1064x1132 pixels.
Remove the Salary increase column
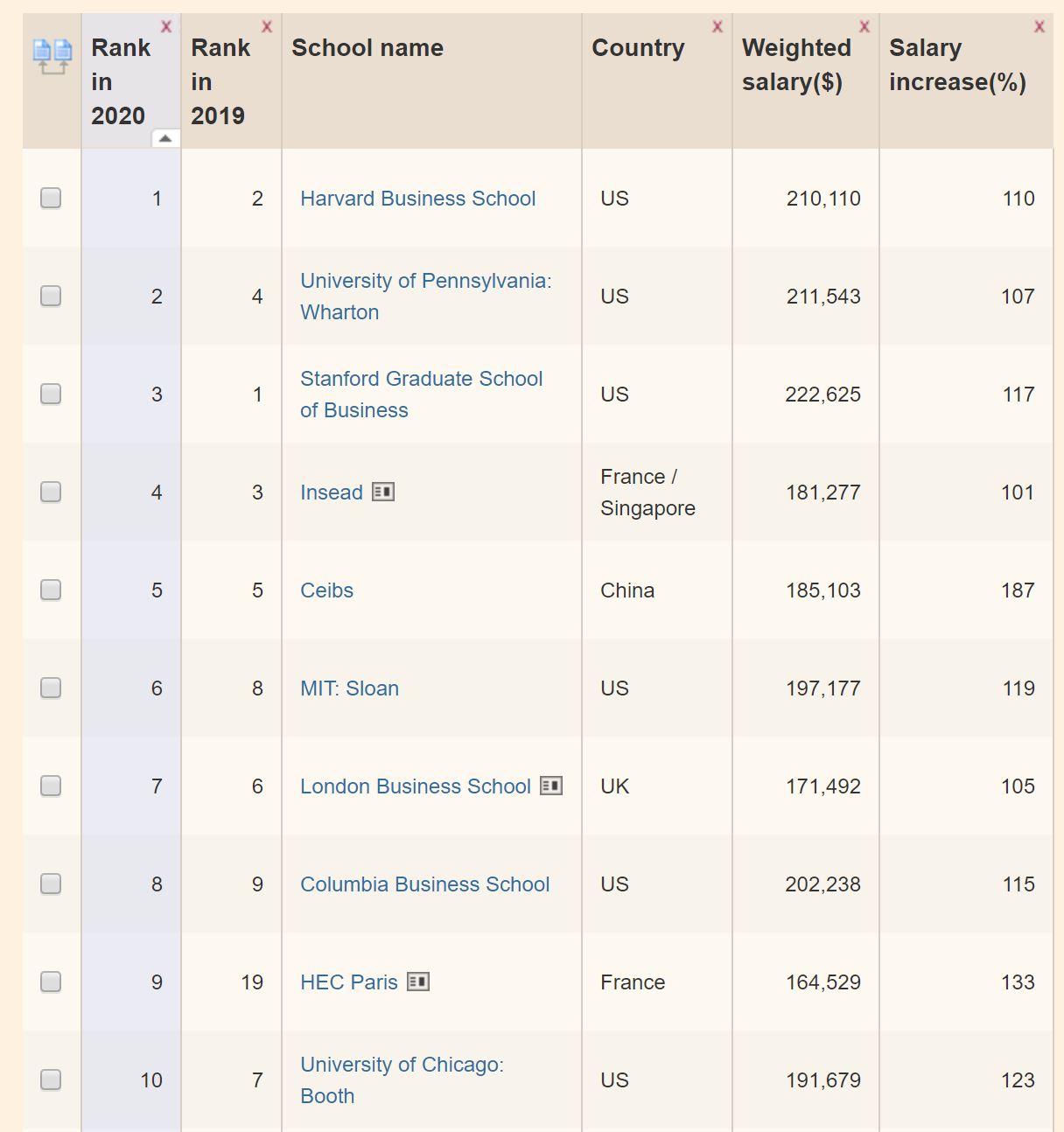[x=1039, y=27]
